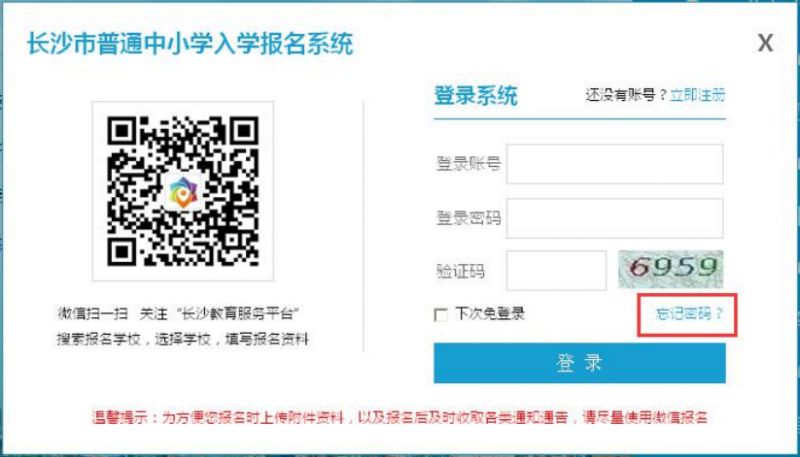Enable the 下次免登录 checkbox
The image size is (800, 457).
pyautogui.click(x=440, y=315)
